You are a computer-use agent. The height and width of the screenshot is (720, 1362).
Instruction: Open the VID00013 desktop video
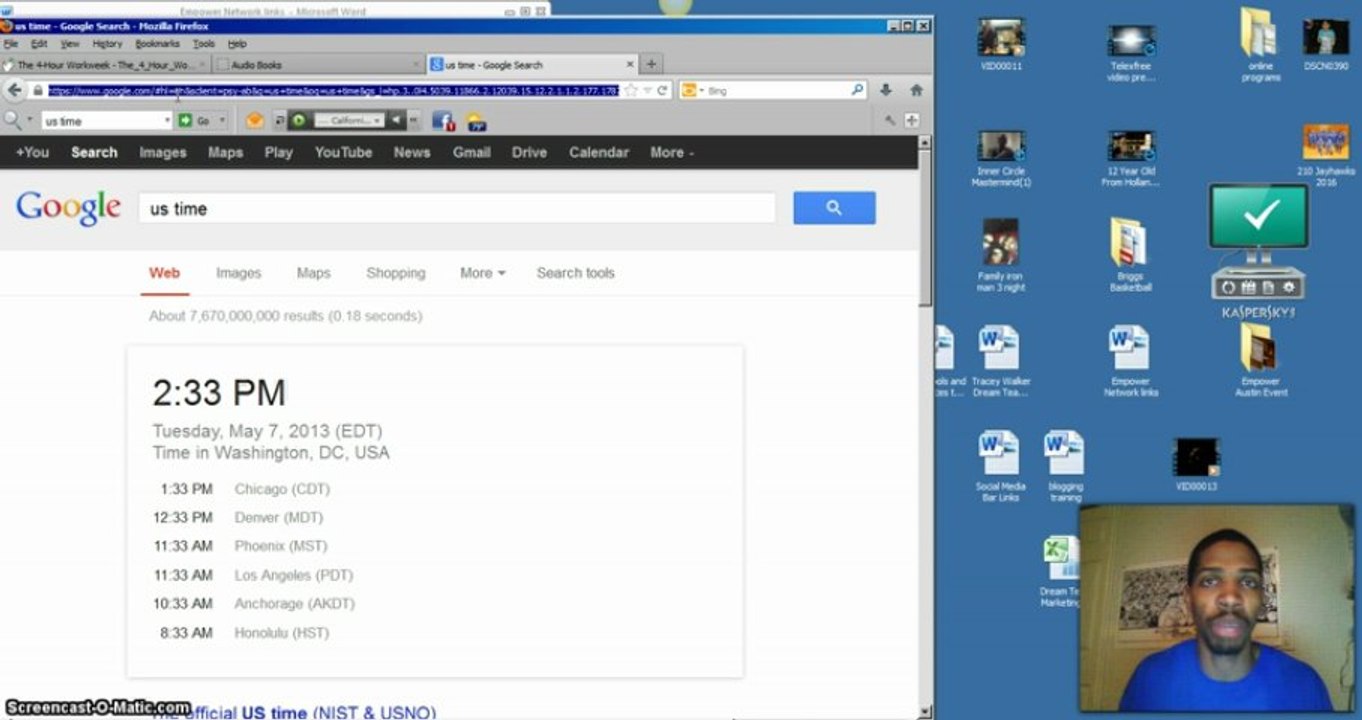1196,464
